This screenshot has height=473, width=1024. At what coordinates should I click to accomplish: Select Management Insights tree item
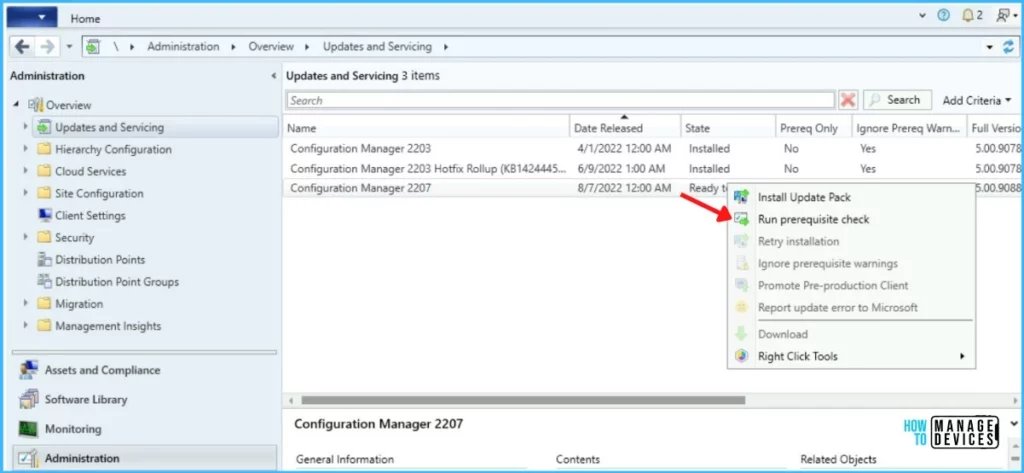click(108, 326)
